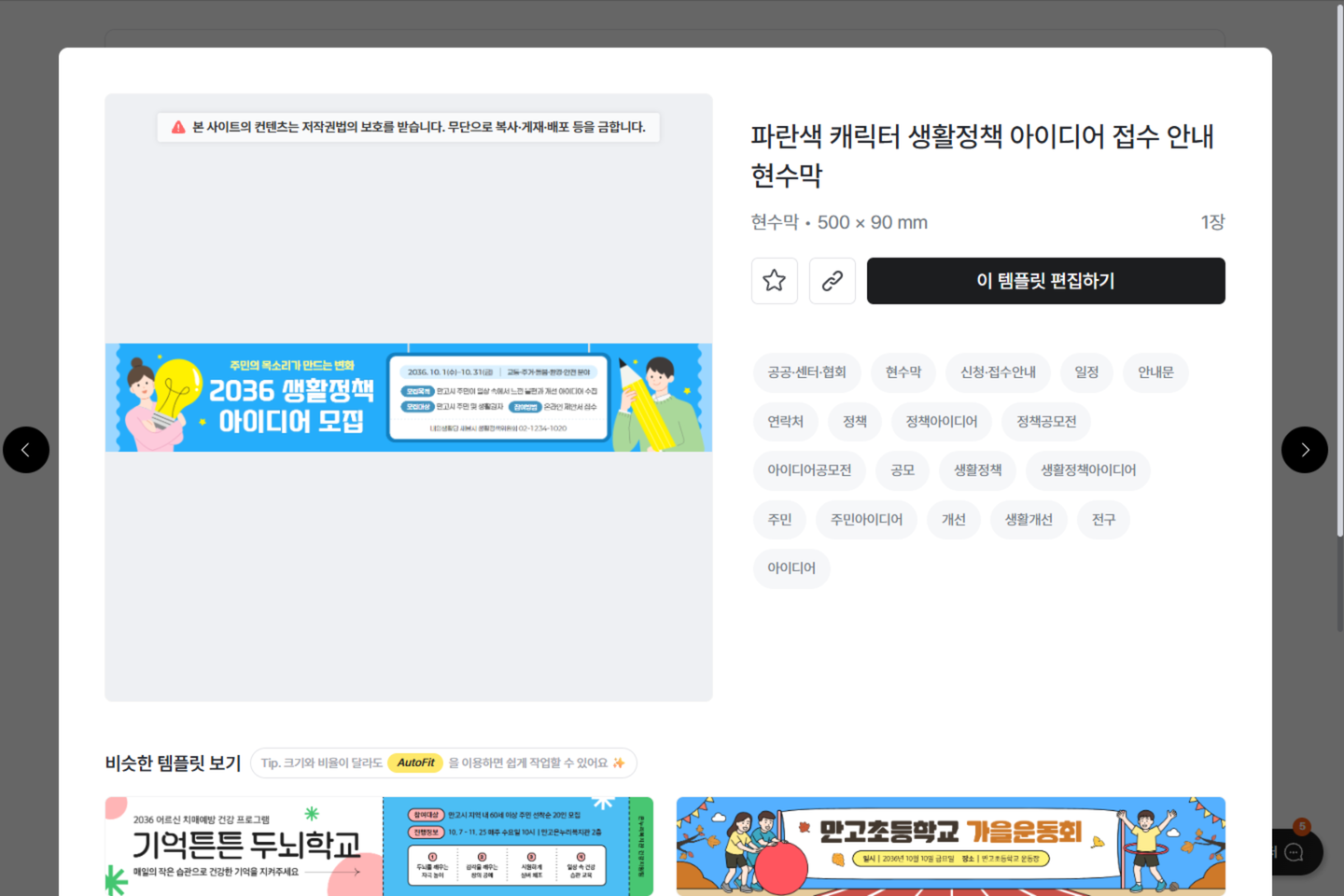Choose the 생활정책 tag chip
This screenshot has width=1344, height=896.
pos(978,470)
